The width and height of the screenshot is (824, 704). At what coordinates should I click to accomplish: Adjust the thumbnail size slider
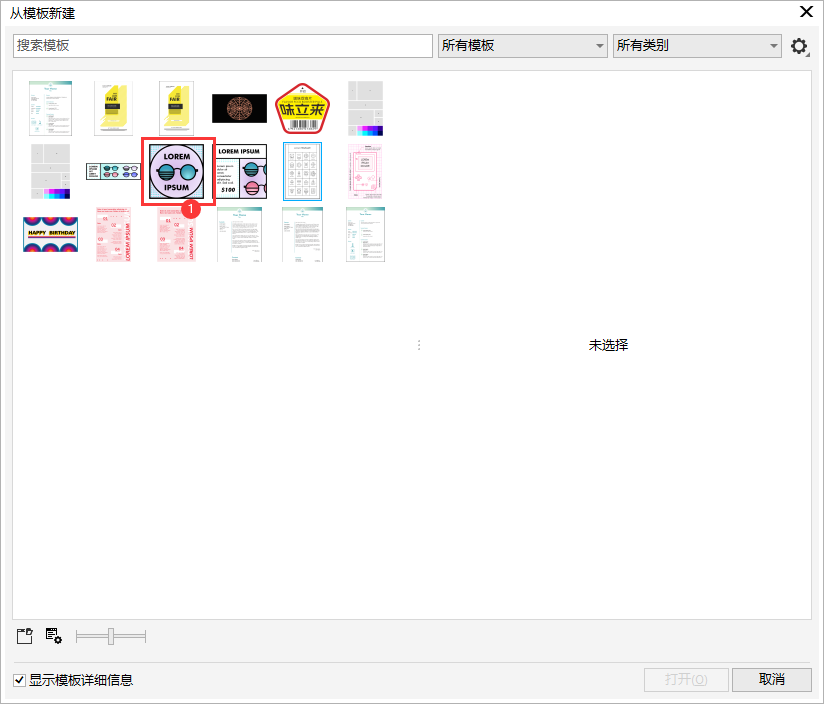point(110,636)
